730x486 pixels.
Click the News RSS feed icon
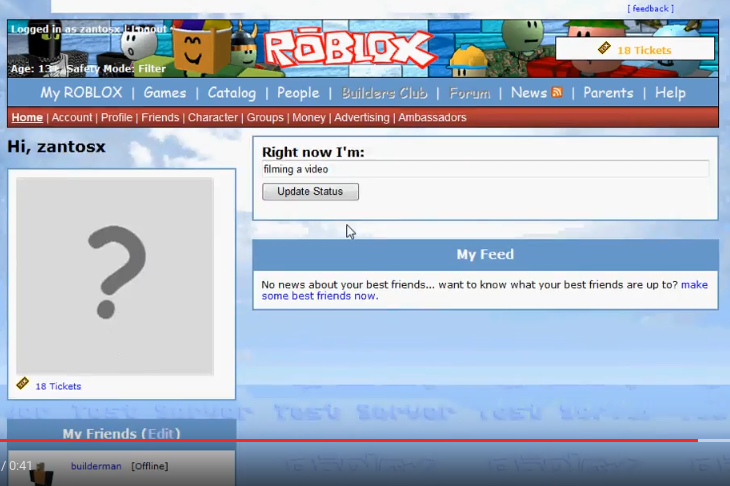(556, 92)
